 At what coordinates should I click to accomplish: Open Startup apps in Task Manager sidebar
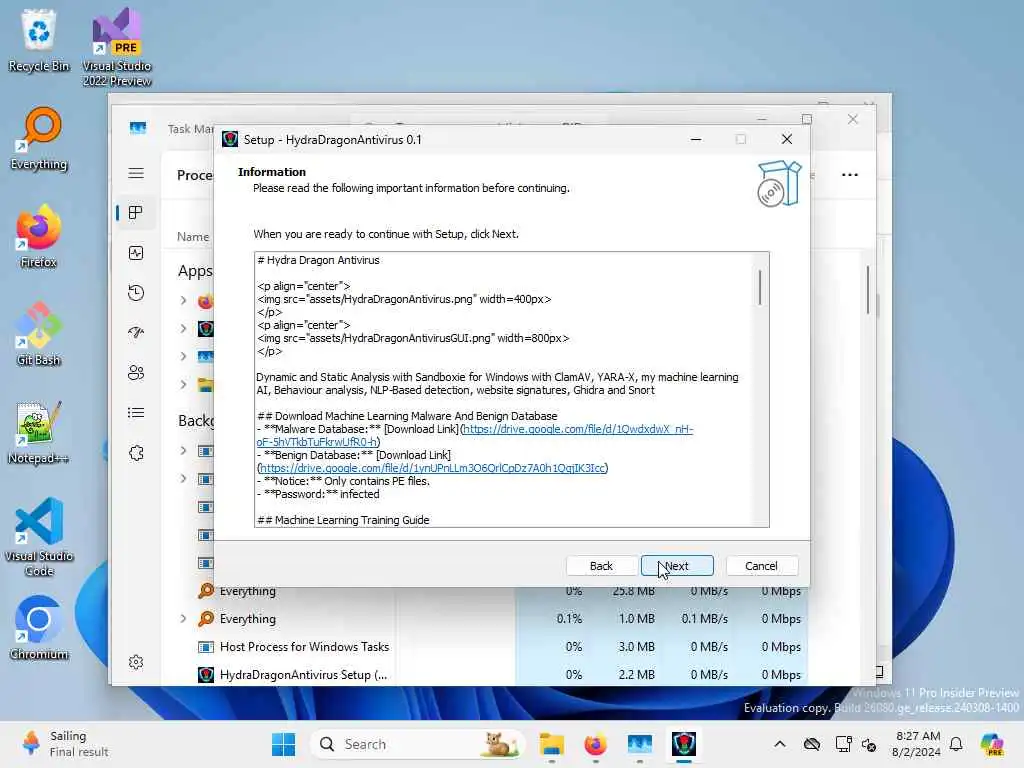click(x=136, y=332)
